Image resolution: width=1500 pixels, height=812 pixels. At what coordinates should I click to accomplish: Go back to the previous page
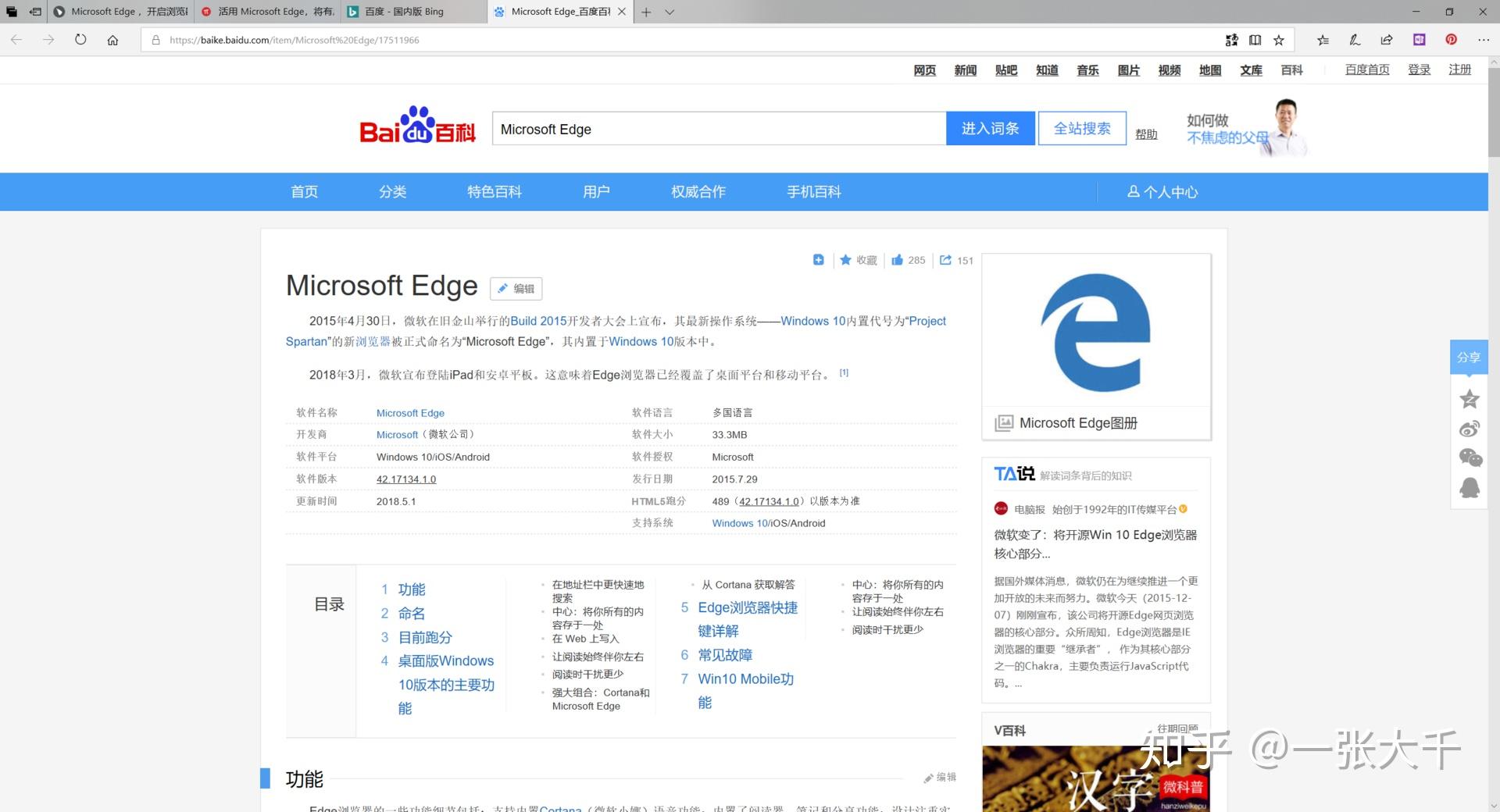click(16, 40)
